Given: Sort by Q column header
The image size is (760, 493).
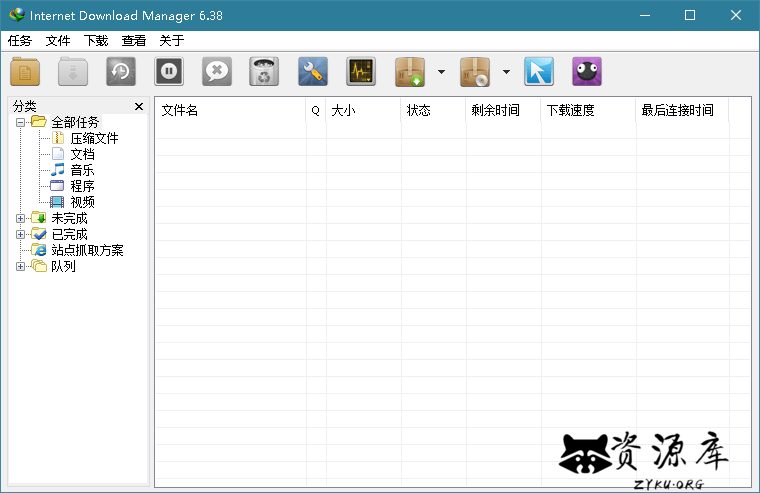Looking at the screenshot, I should click(x=316, y=111).
